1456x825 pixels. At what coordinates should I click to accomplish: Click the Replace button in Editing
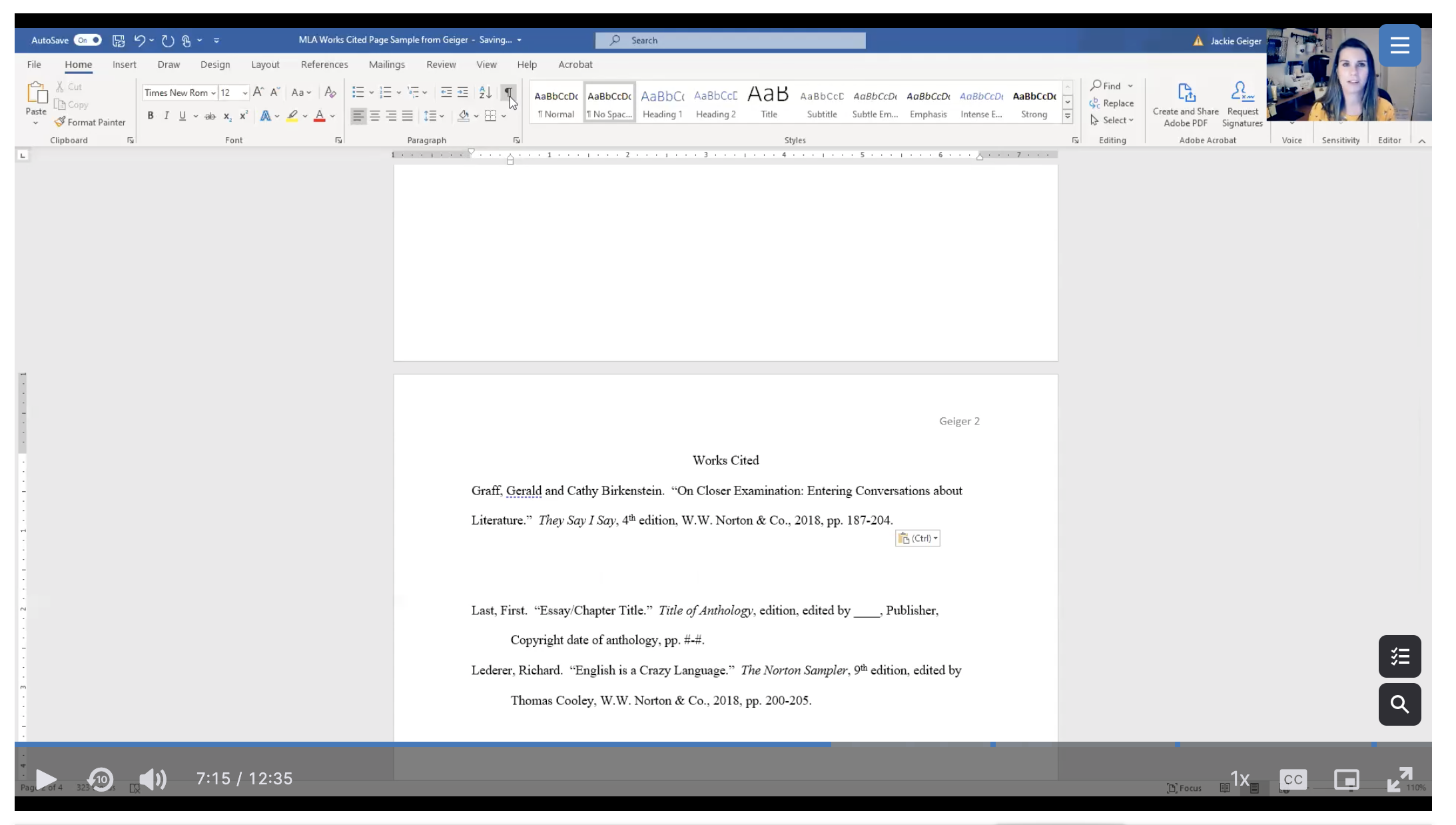[x=1112, y=103]
